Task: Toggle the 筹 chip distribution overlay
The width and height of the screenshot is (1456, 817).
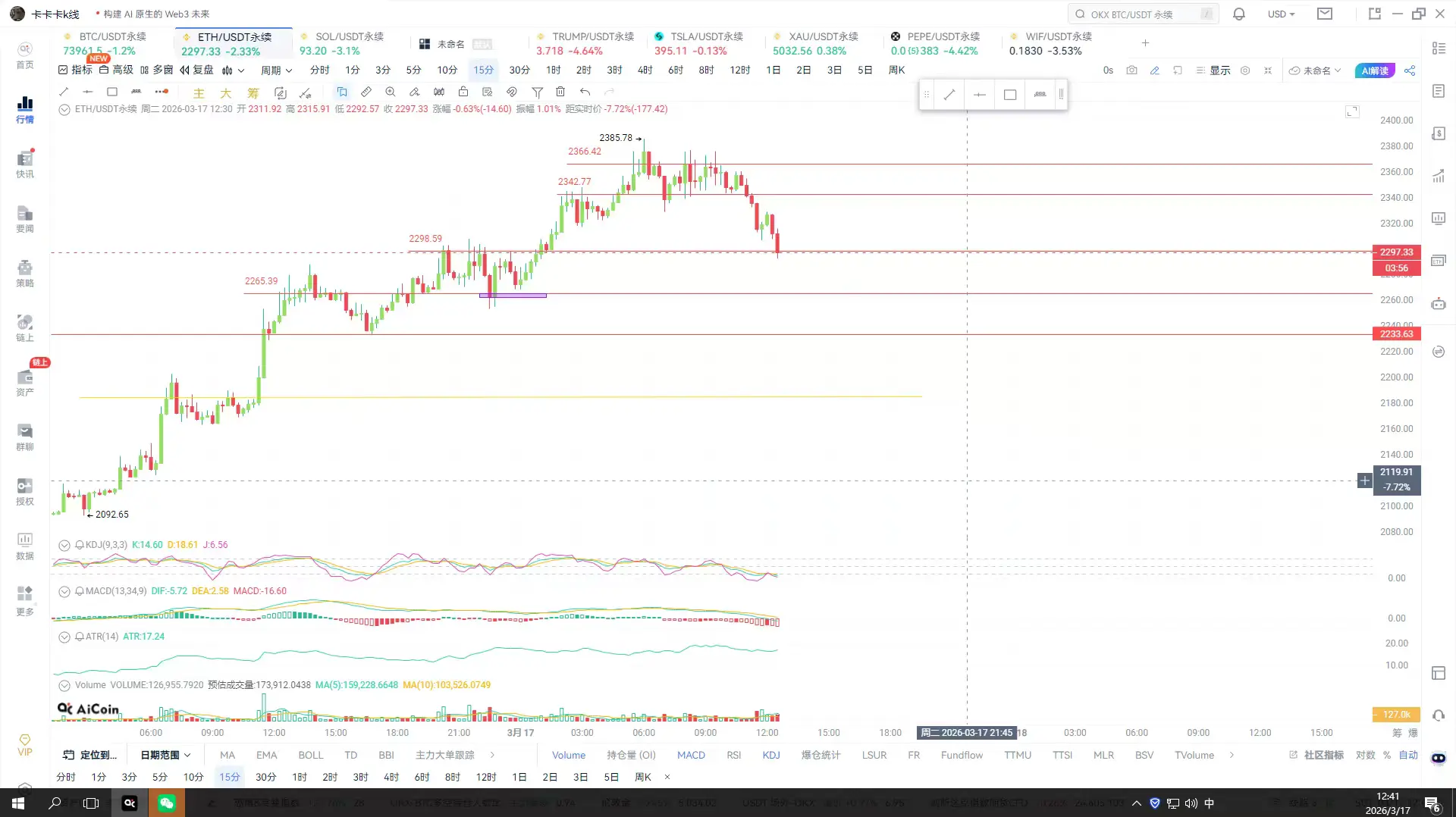Action: click(x=253, y=92)
